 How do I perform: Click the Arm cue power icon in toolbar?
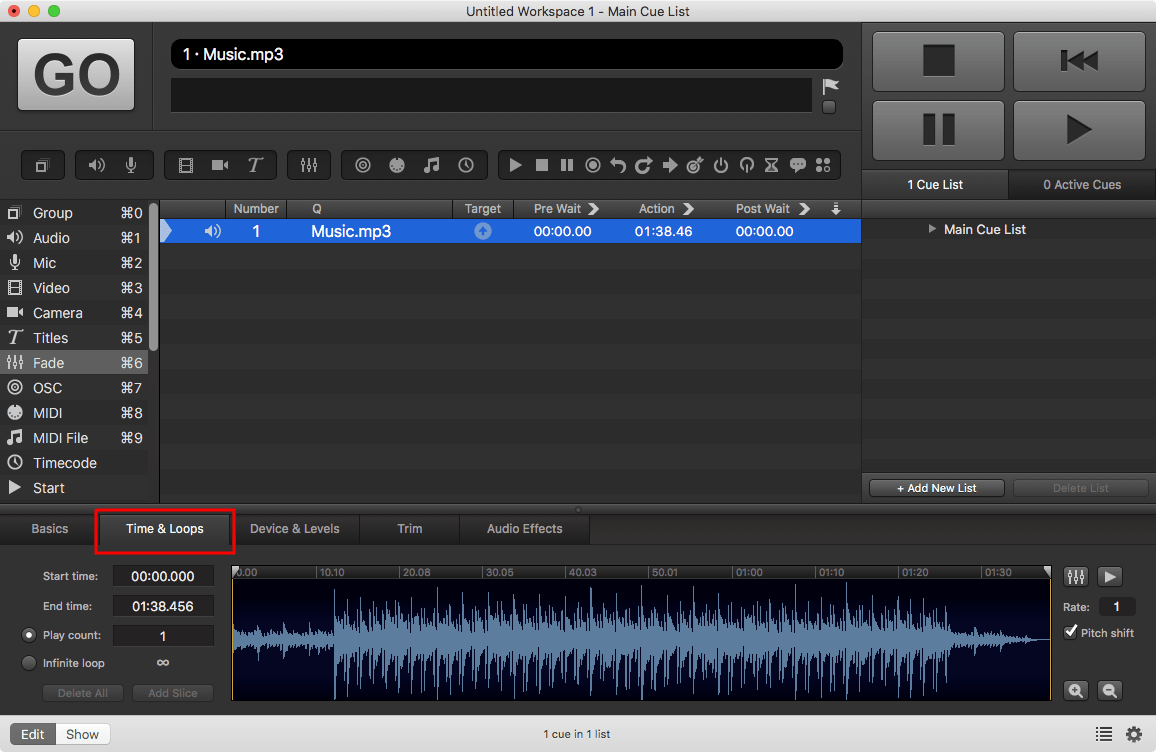coord(721,165)
